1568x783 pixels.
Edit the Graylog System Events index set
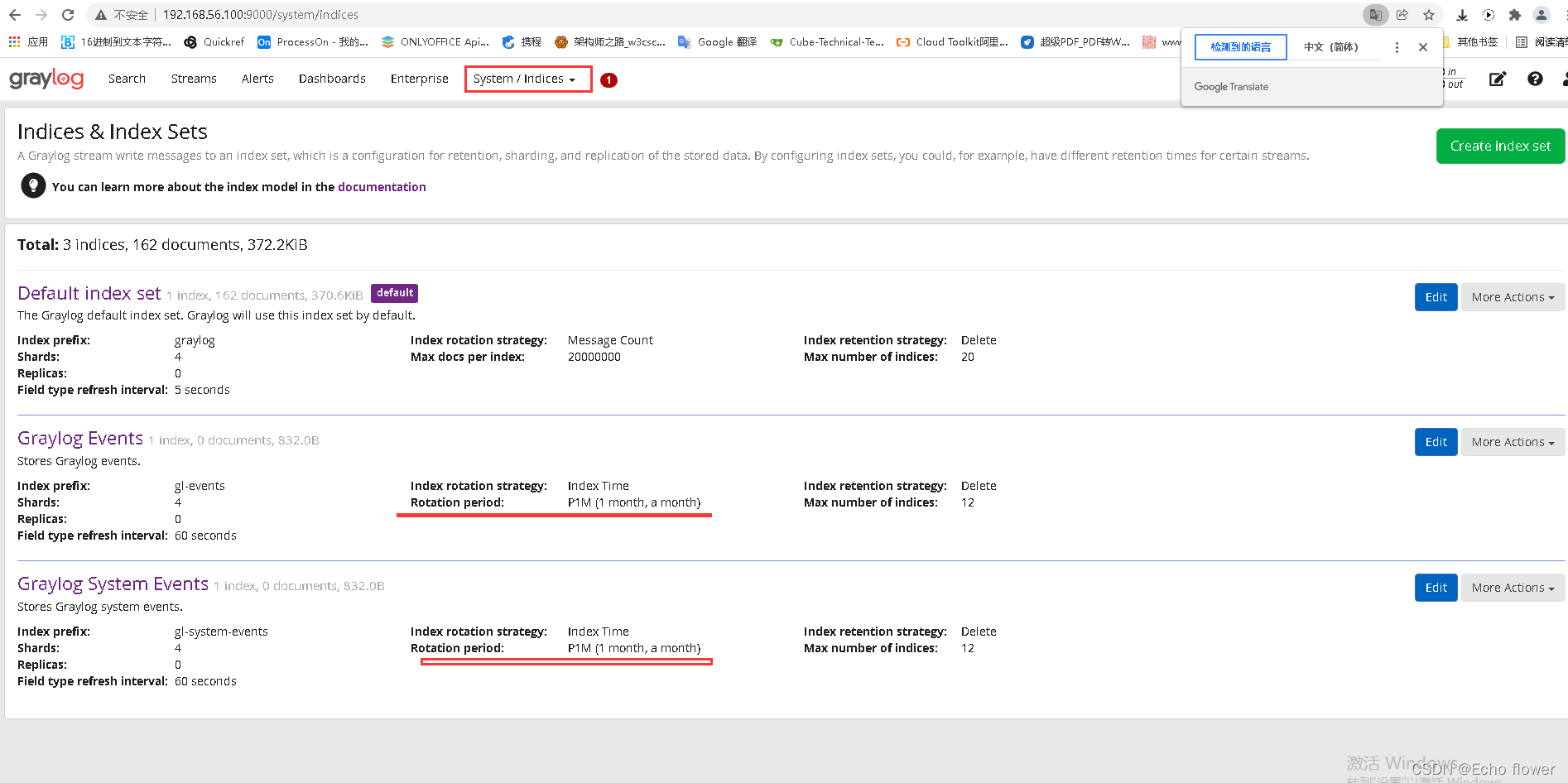coord(1436,588)
